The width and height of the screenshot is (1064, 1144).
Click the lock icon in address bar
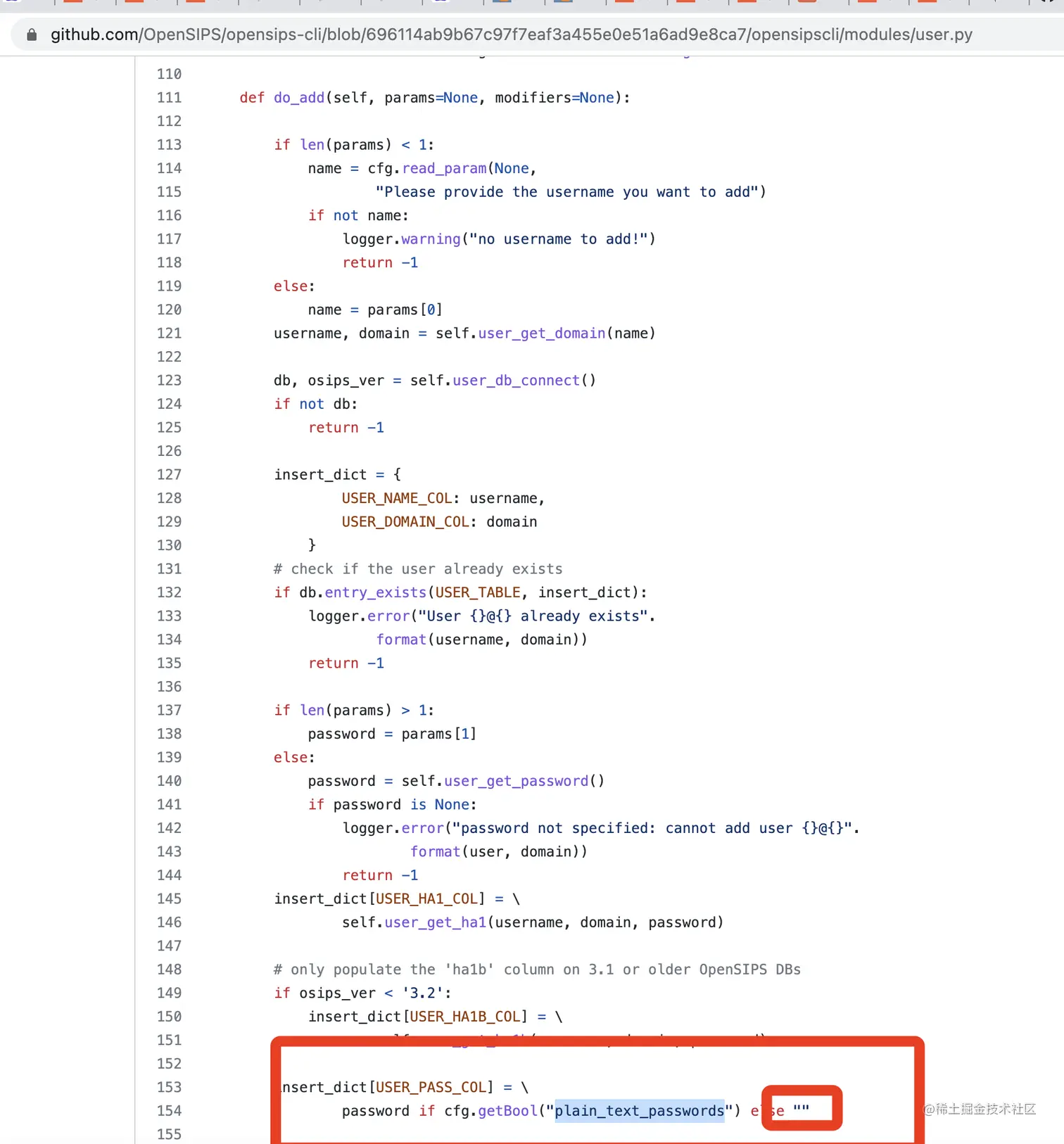[x=31, y=34]
